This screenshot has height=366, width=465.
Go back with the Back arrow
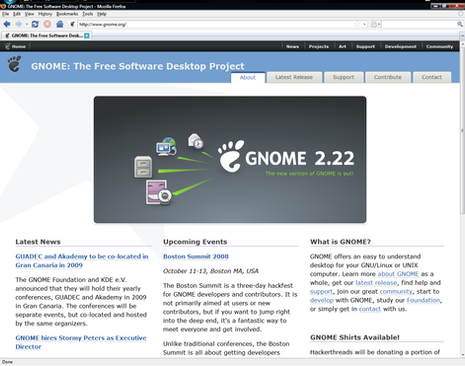coord(7,24)
